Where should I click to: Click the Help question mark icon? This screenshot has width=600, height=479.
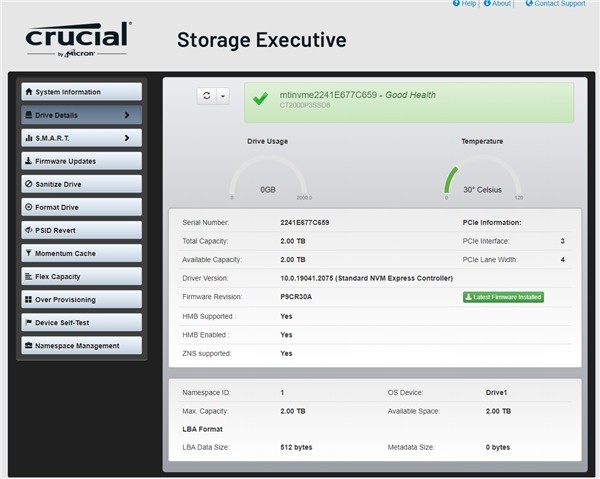click(x=456, y=3)
